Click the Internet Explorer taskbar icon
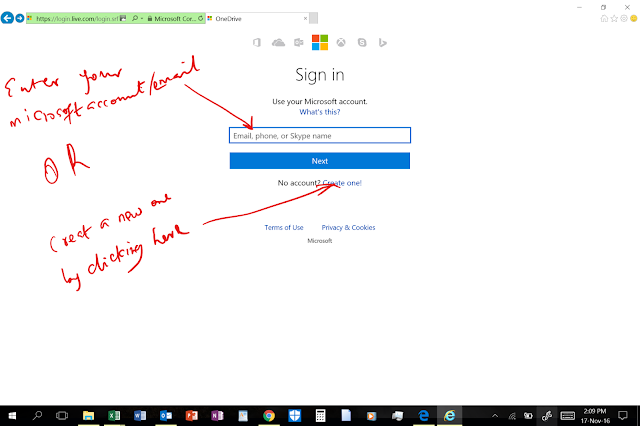Screen dimensions: 640x426 [450, 416]
